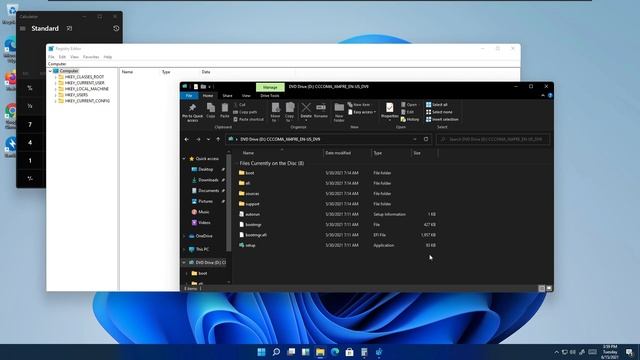This screenshot has width=640, height=360.
Task: Click the Move to icon
Action: pyautogui.click(x=276, y=112)
